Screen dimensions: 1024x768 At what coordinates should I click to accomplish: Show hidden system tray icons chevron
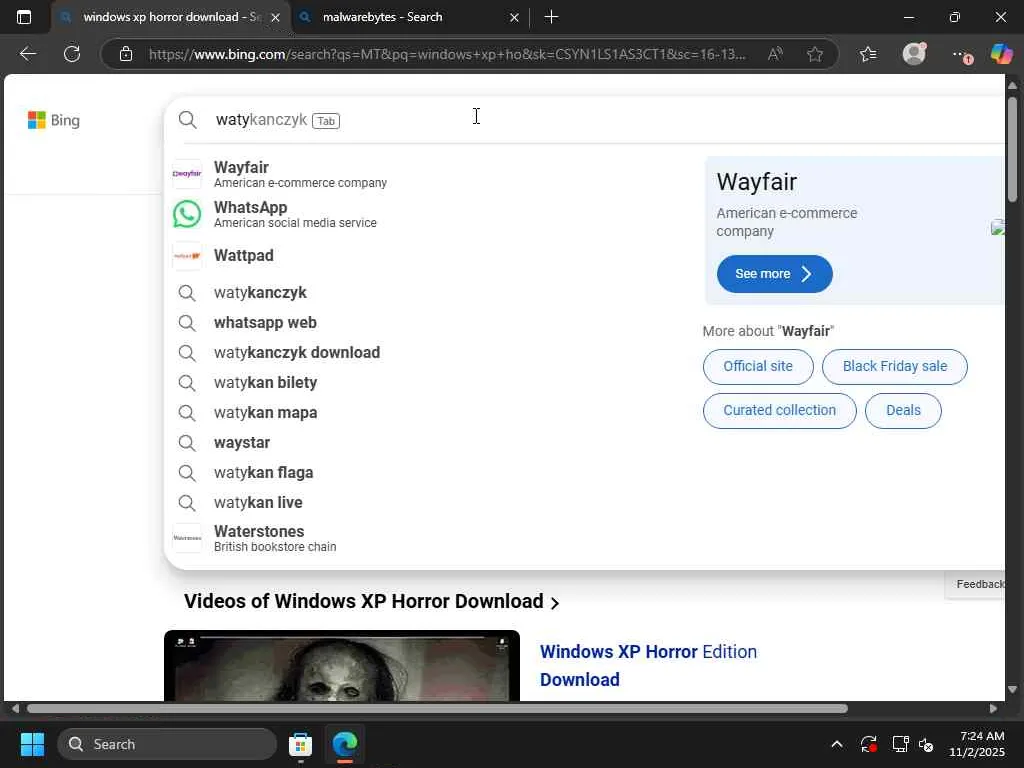[837, 744]
